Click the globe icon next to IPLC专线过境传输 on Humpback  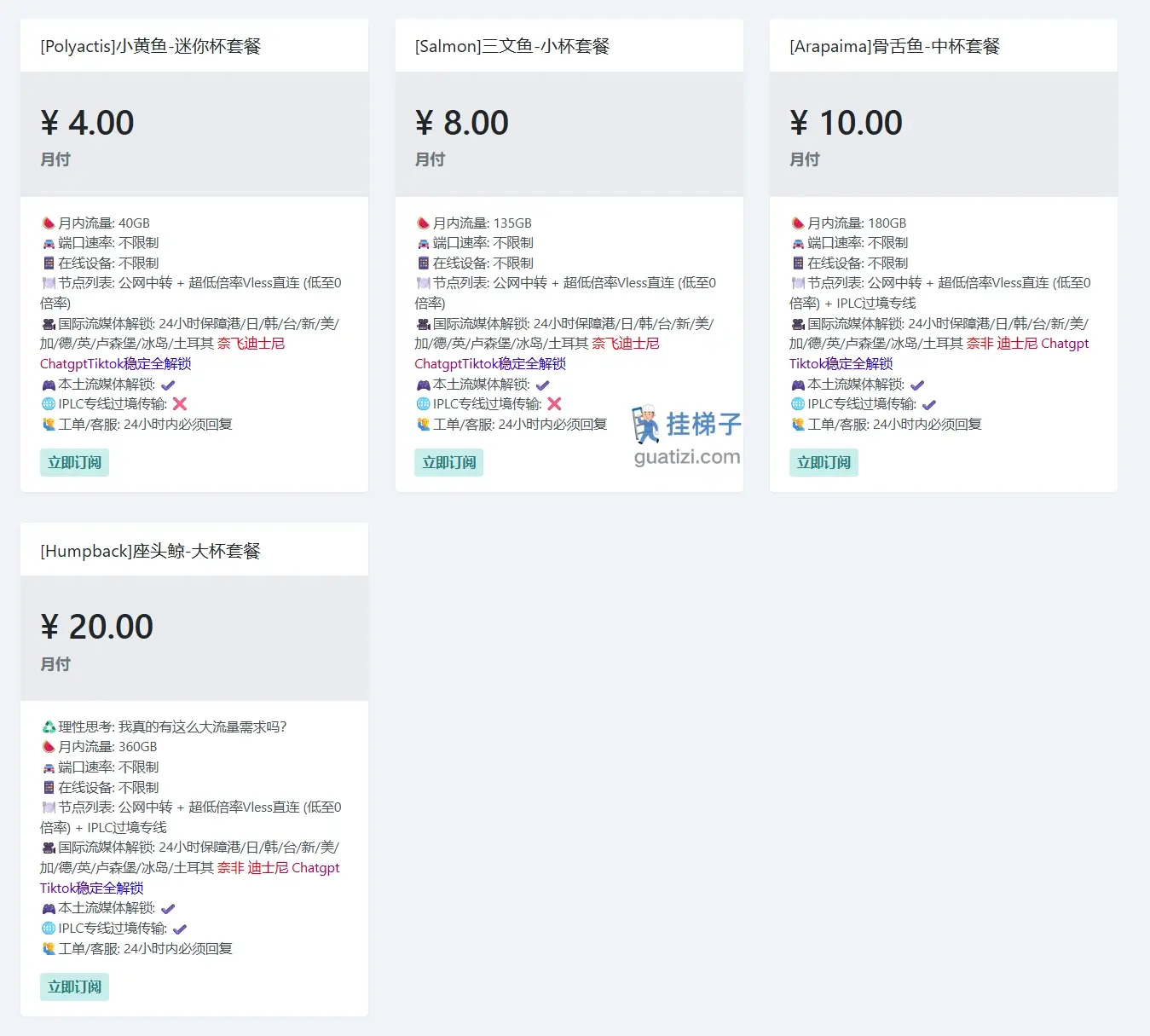pyautogui.click(x=49, y=929)
